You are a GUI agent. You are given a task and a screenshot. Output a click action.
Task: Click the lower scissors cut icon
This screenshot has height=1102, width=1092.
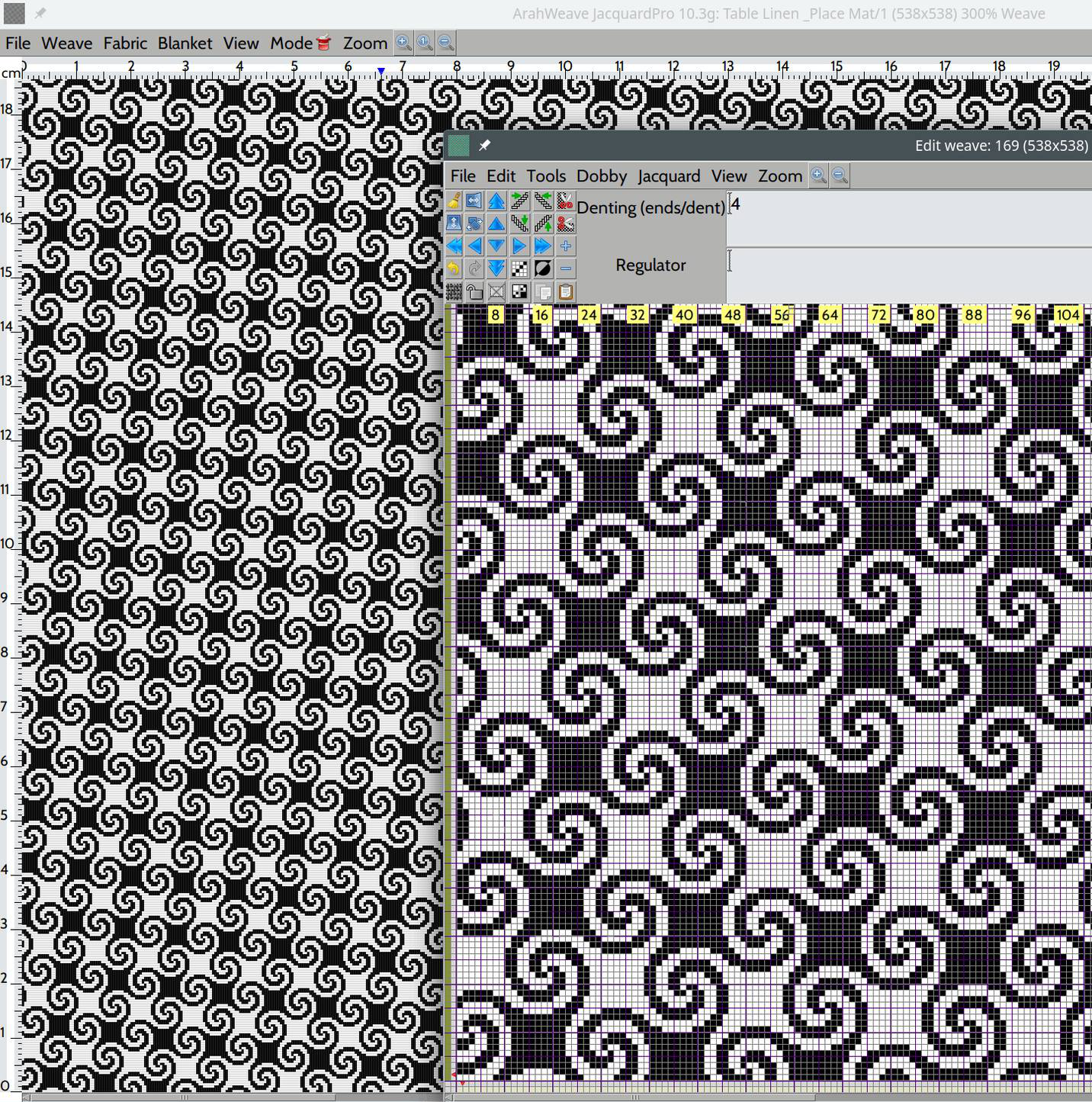click(565, 223)
